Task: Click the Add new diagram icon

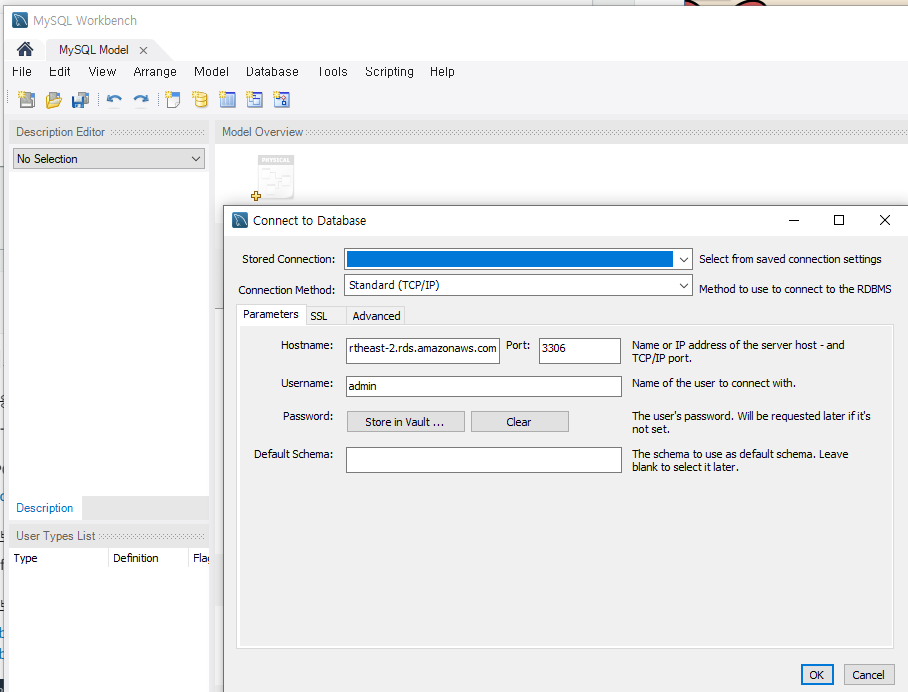Action: point(173,100)
